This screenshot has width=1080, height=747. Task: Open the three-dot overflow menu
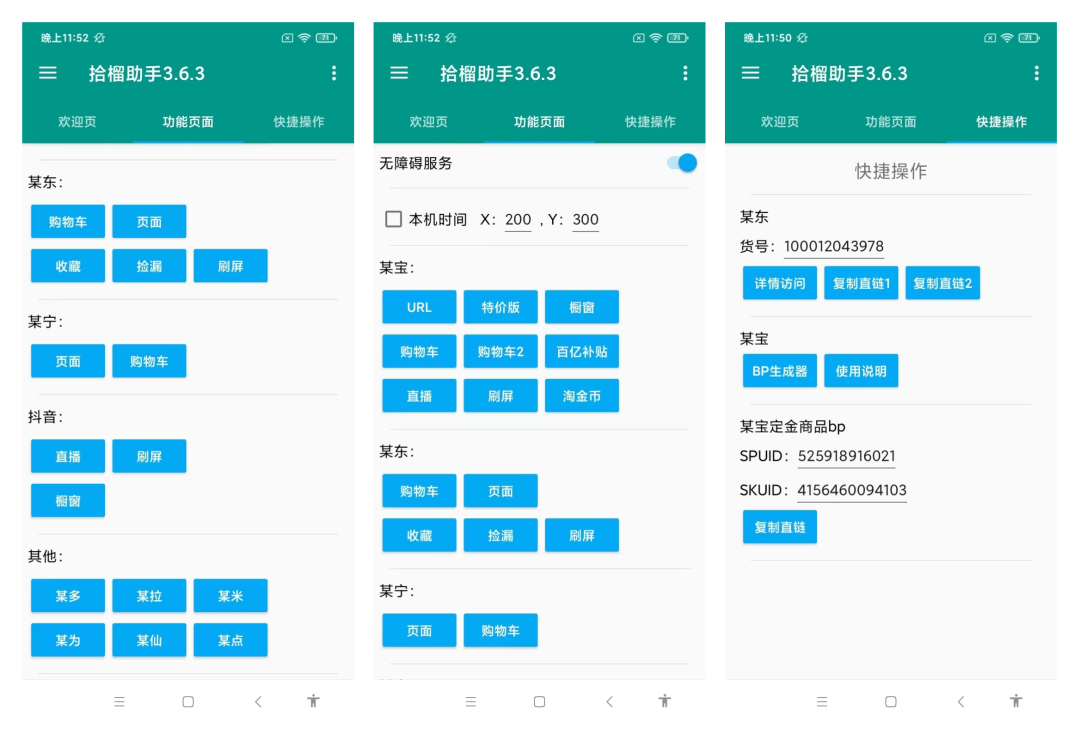click(334, 73)
